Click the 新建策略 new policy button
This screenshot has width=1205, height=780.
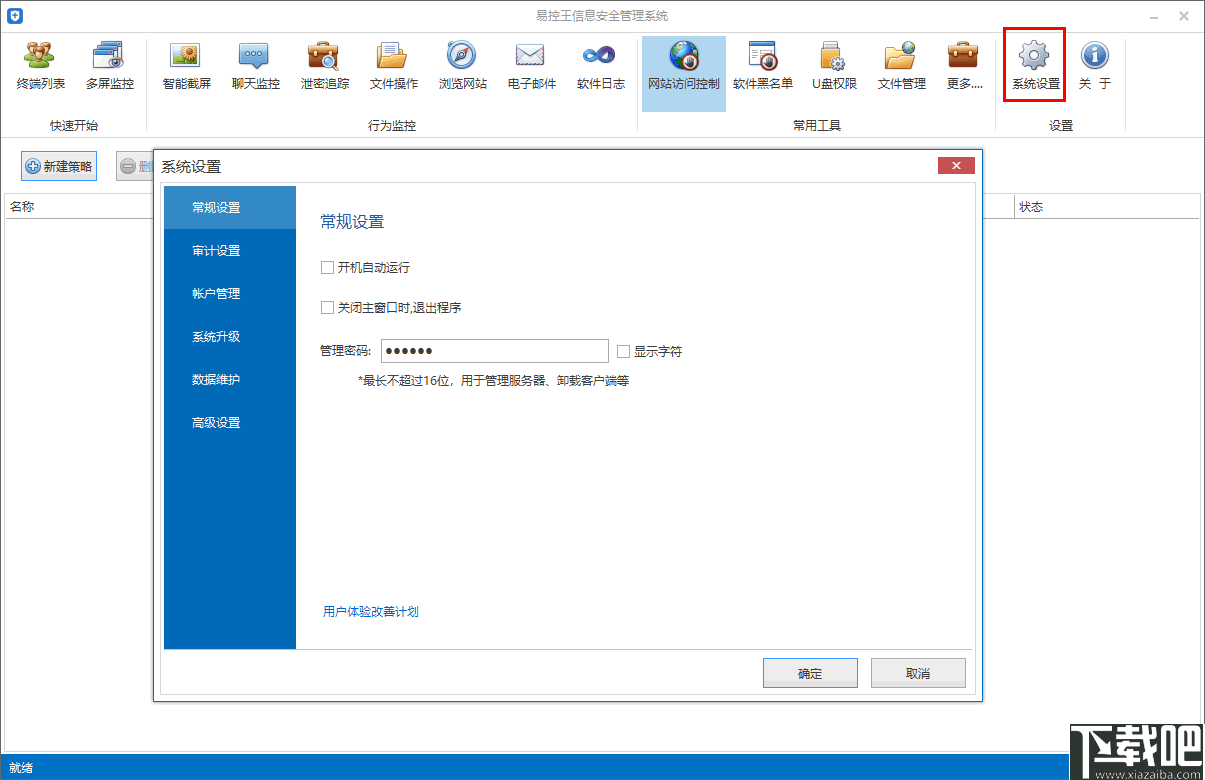click(x=58, y=165)
